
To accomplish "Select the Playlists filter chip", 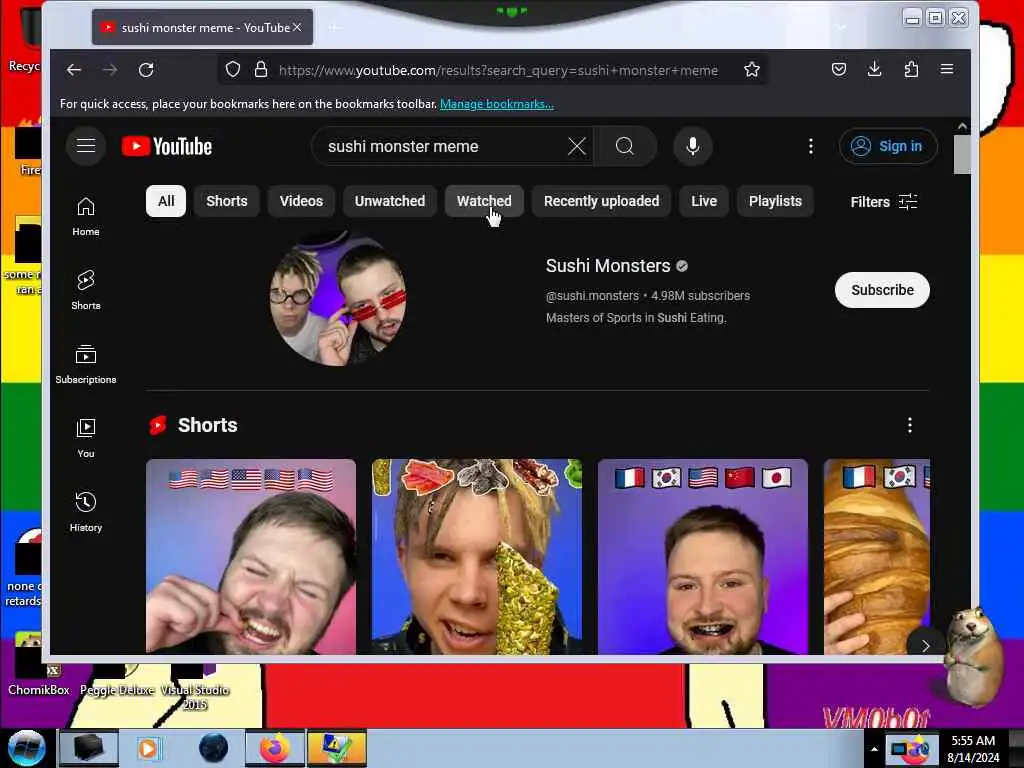I will pyautogui.click(x=775, y=201).
